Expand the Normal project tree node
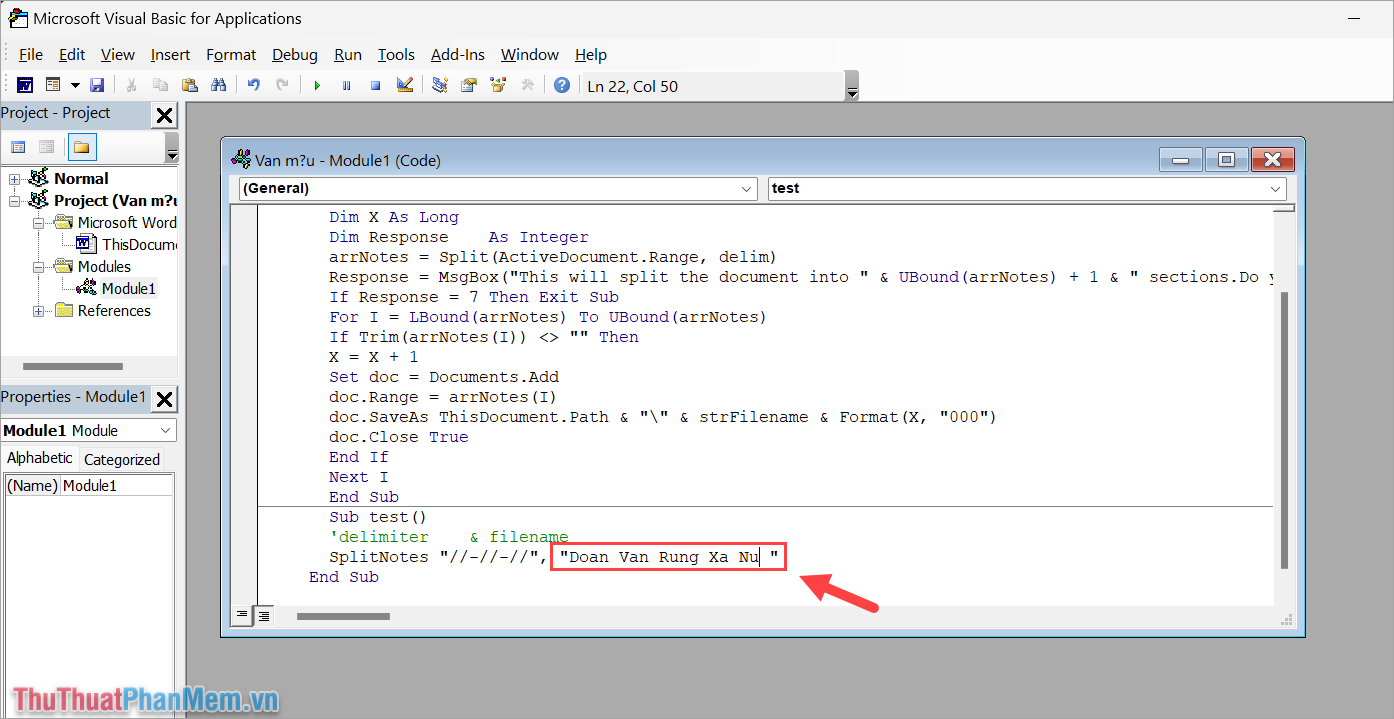This screenshot has width=1394, height=719. tap(15, 179)
